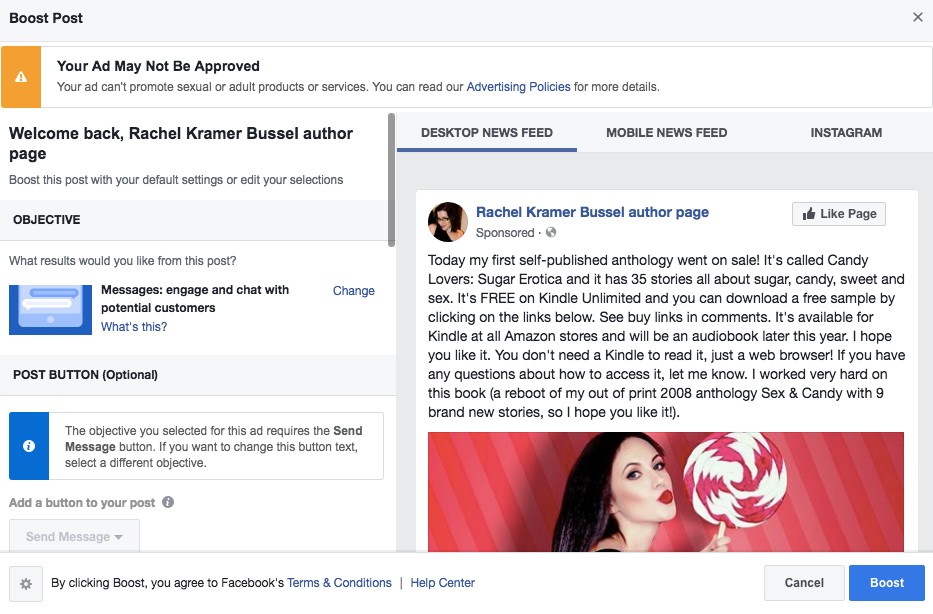Click the candy lollipop post image
The width and height of the screenshot is (933, 614).
[x=665, y=492]
